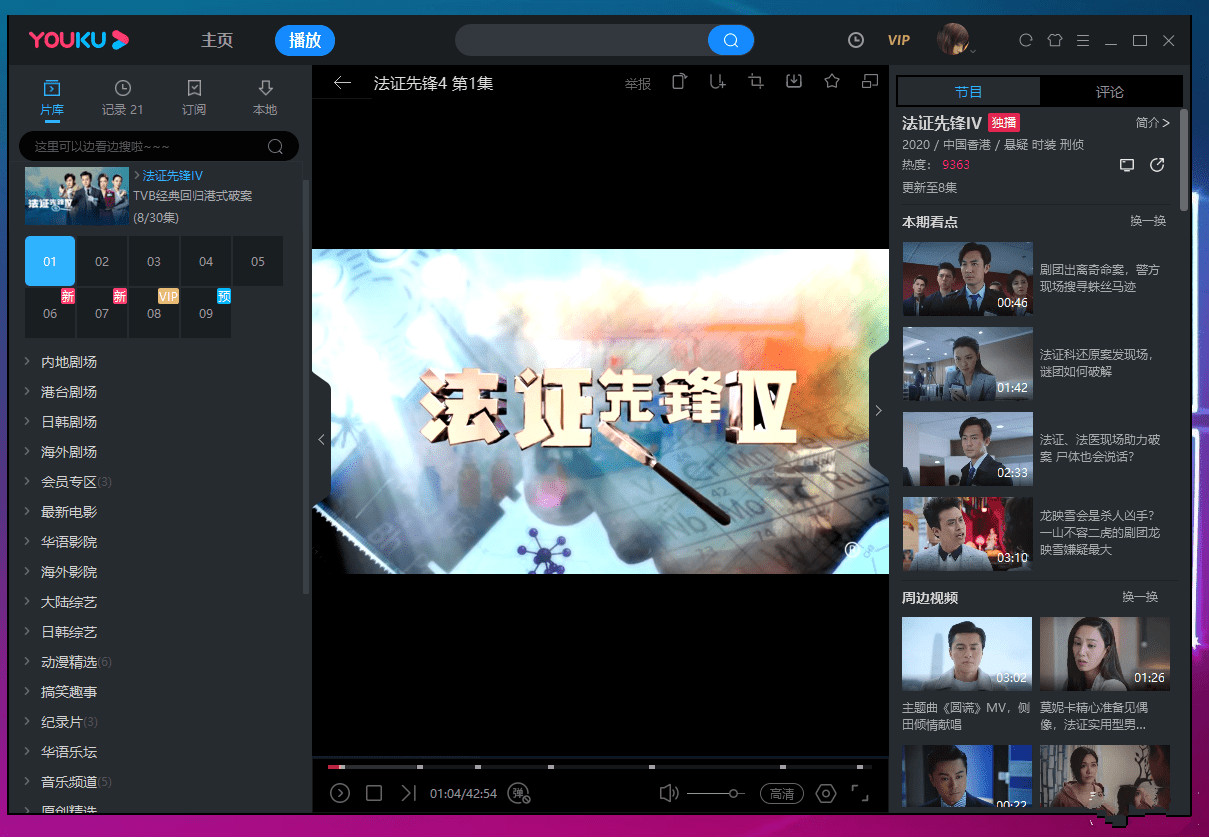Screen dimensions: 1209x837
Task: Click the 举报 report link
Action: [638, 84]
